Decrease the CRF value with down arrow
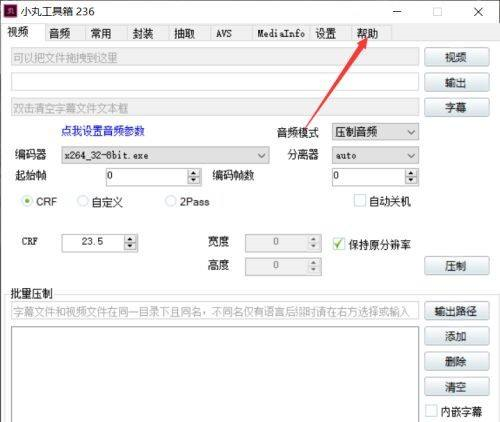The height and width of the screenshot is (422, 500). click(x=130, y=247)
